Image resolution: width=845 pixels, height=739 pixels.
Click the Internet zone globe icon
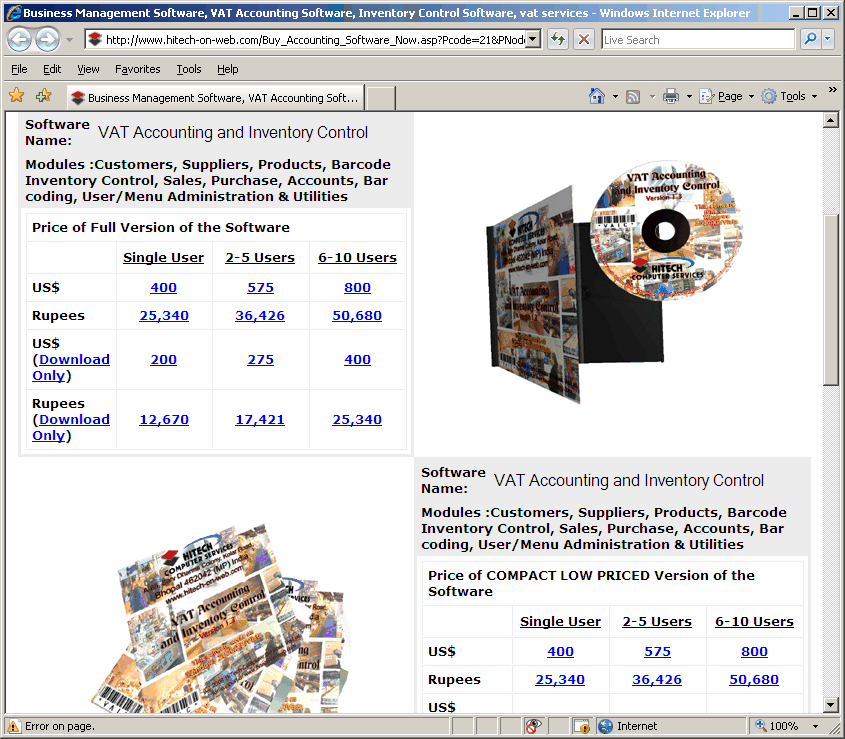pos(606,727)
